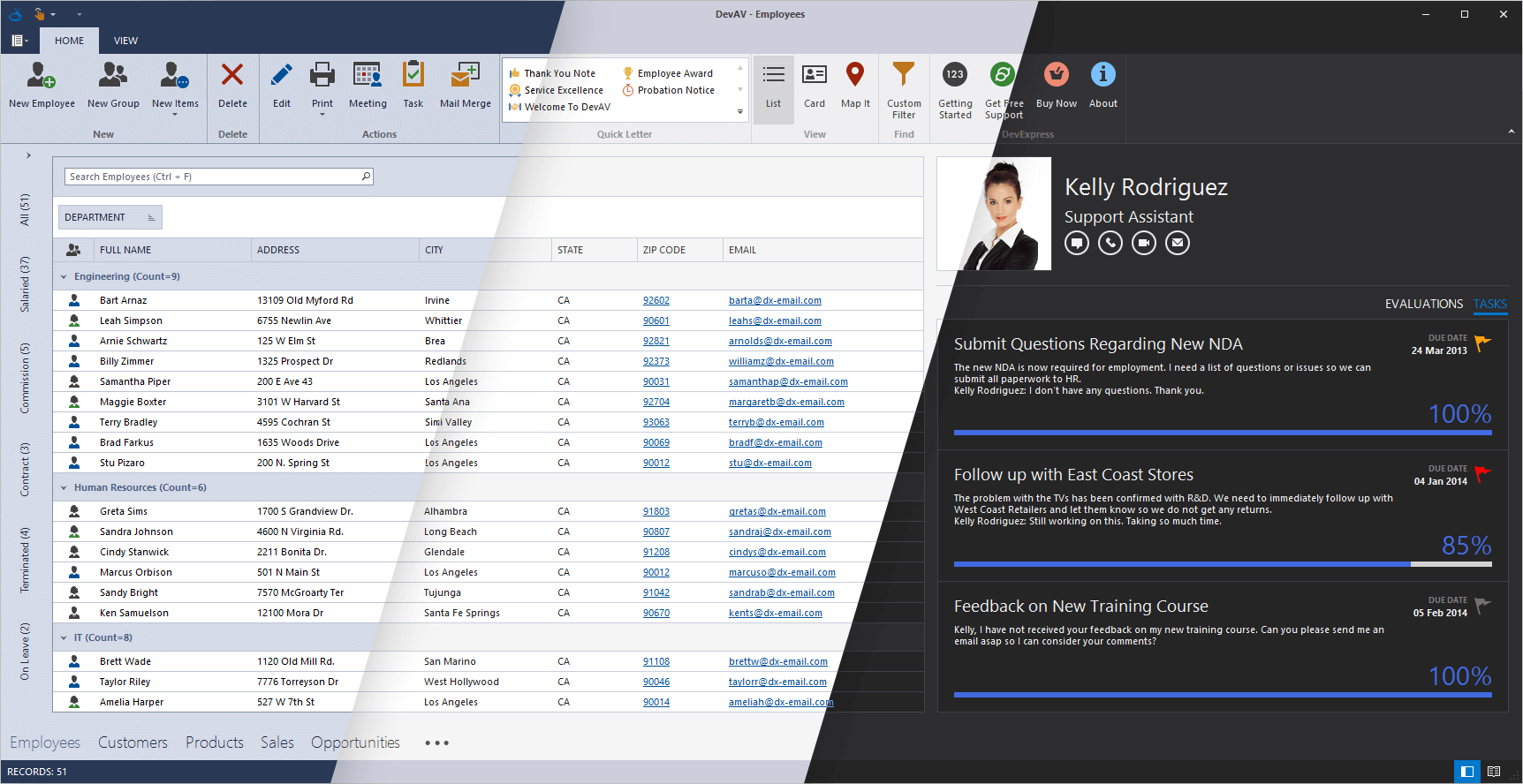The height and width of the screenshot is (784, 1523).
Task: Go to the Opportunities module
Action: pos(355,743)
